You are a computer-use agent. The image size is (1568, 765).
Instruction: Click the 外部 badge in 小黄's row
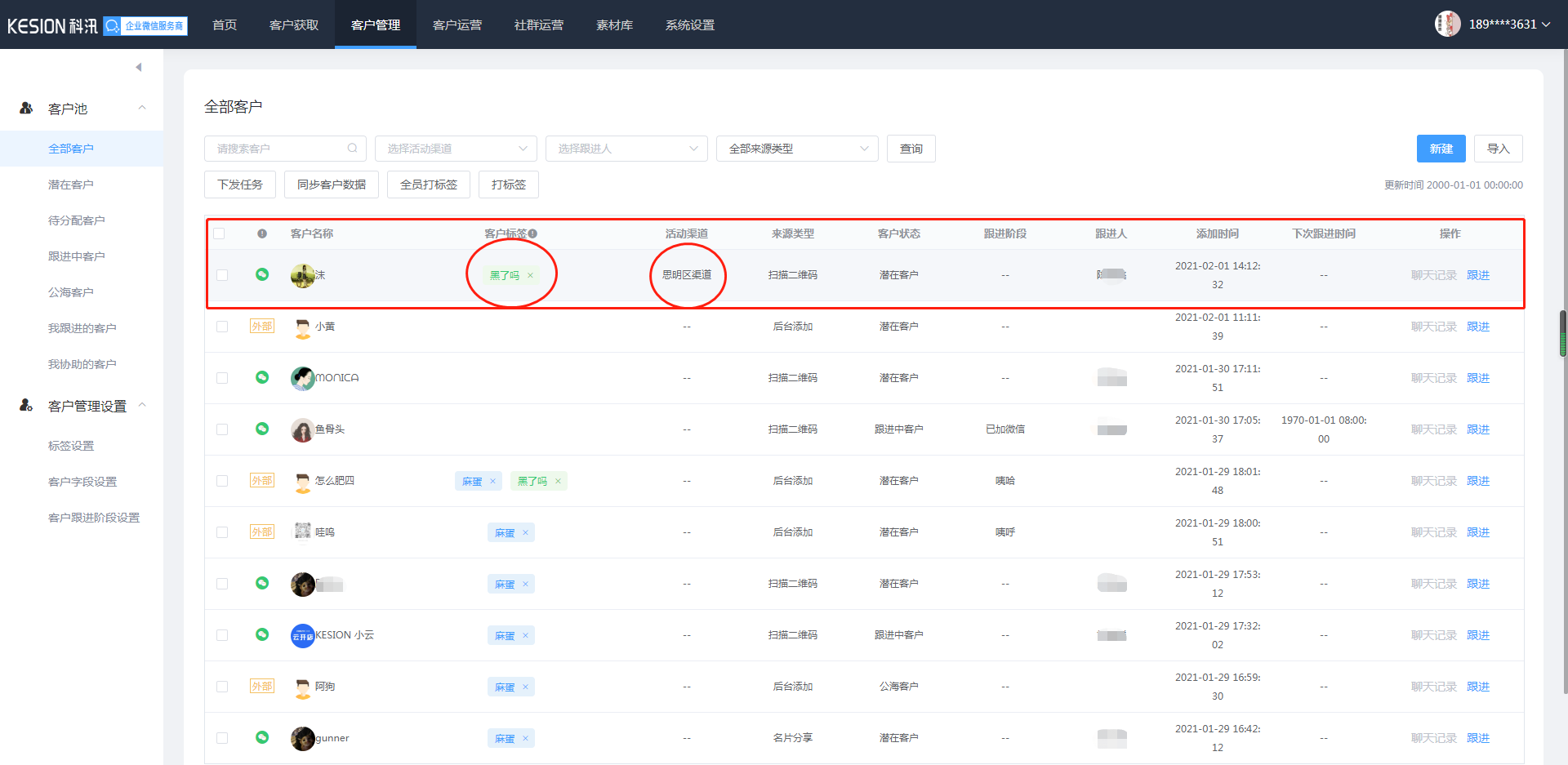coord(261,326)
